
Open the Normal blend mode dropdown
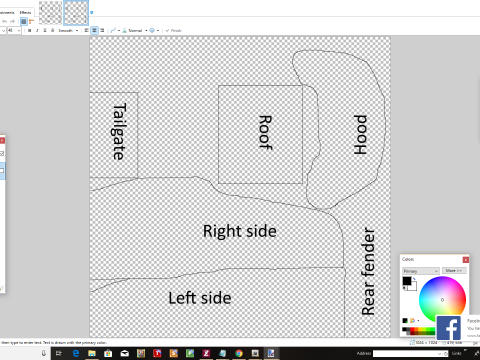coord(138,30)
